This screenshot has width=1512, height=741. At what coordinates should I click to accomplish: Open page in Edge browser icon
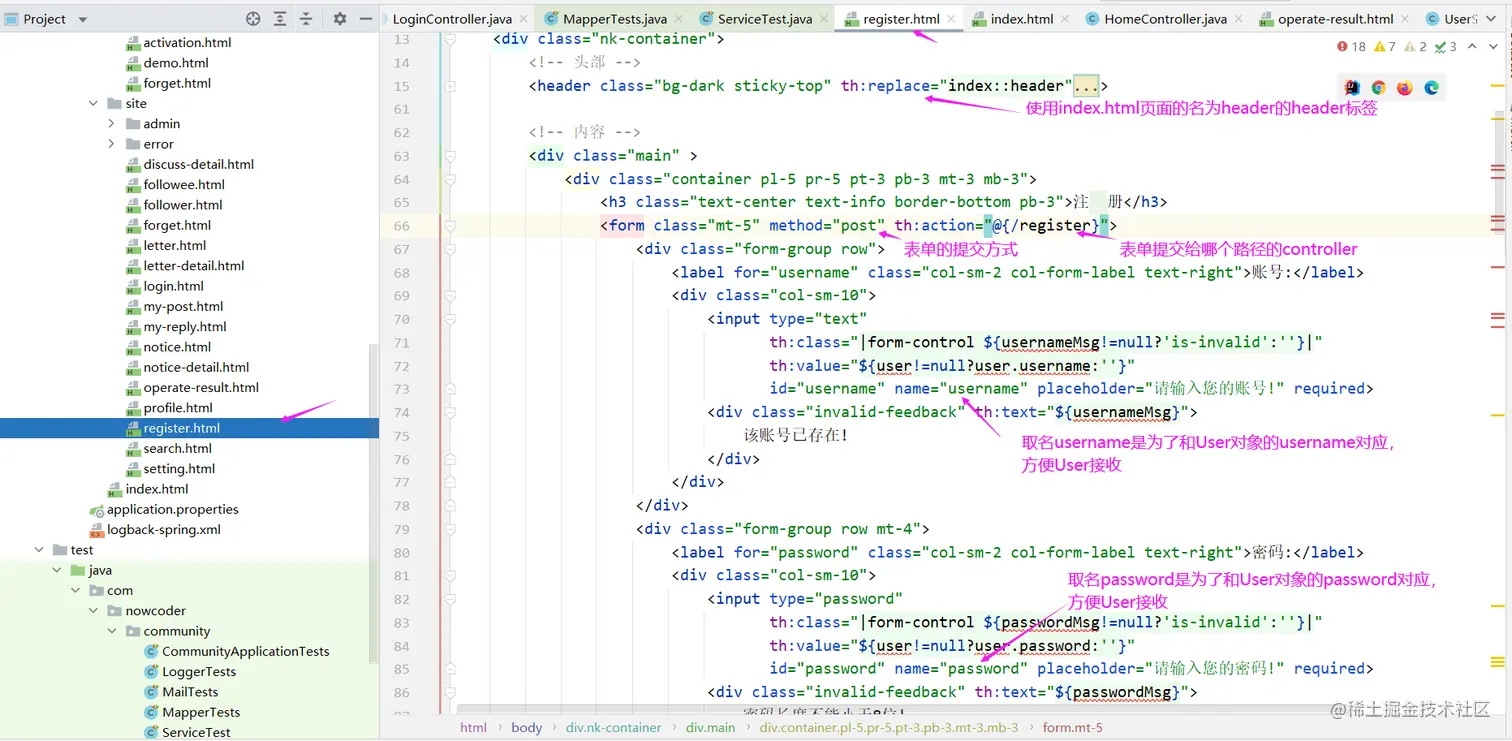coord(1431,88)
